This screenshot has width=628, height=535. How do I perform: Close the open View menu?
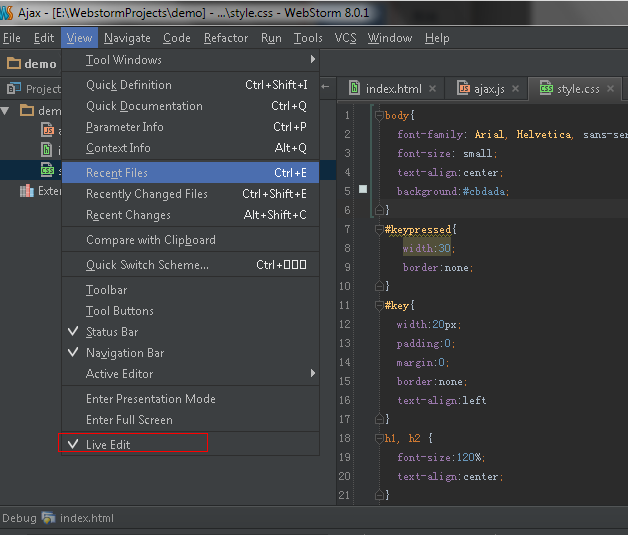pos(79,38)
